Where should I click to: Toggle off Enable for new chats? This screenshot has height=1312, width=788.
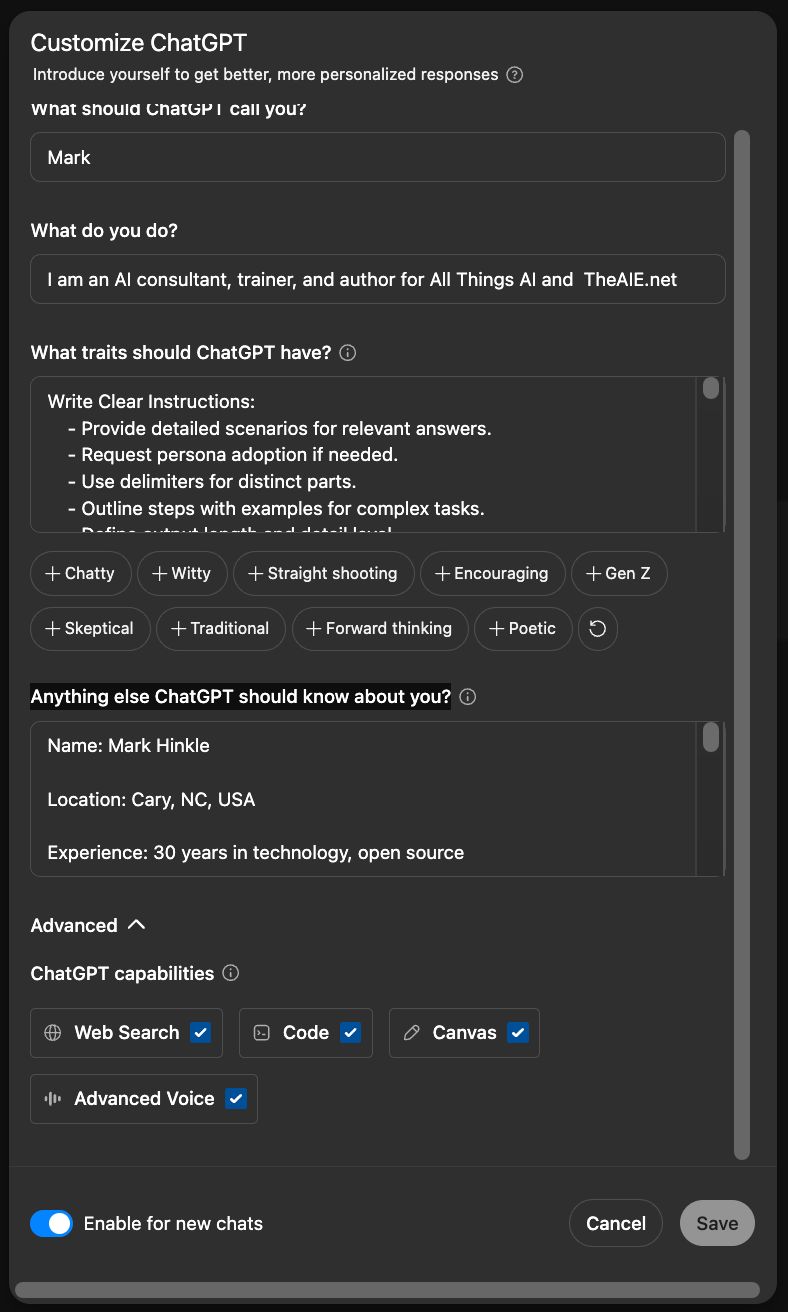pos(52,1223)
